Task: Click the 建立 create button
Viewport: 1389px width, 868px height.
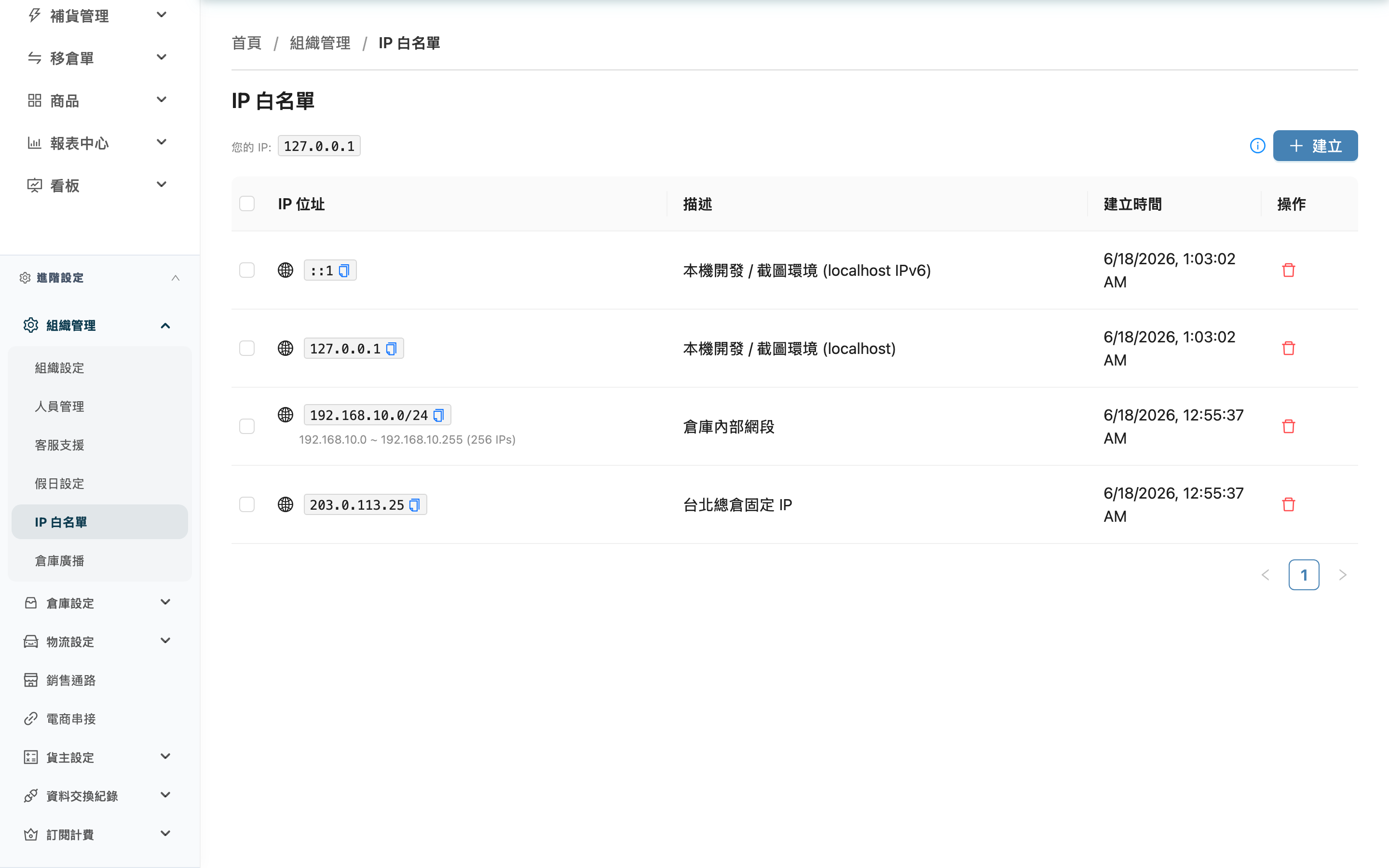Action: [1315, 146]
